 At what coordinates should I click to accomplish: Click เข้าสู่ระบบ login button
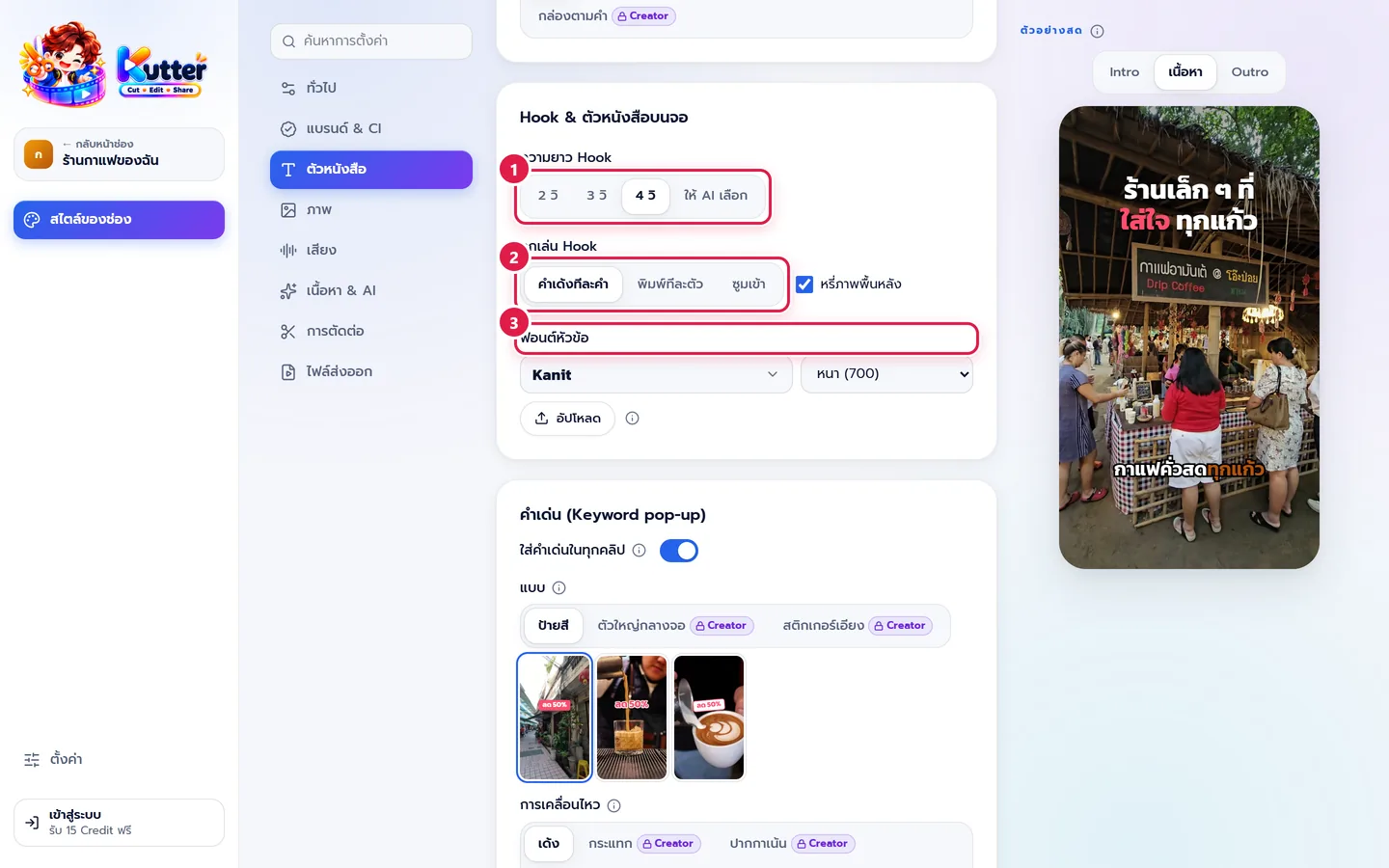120,823
